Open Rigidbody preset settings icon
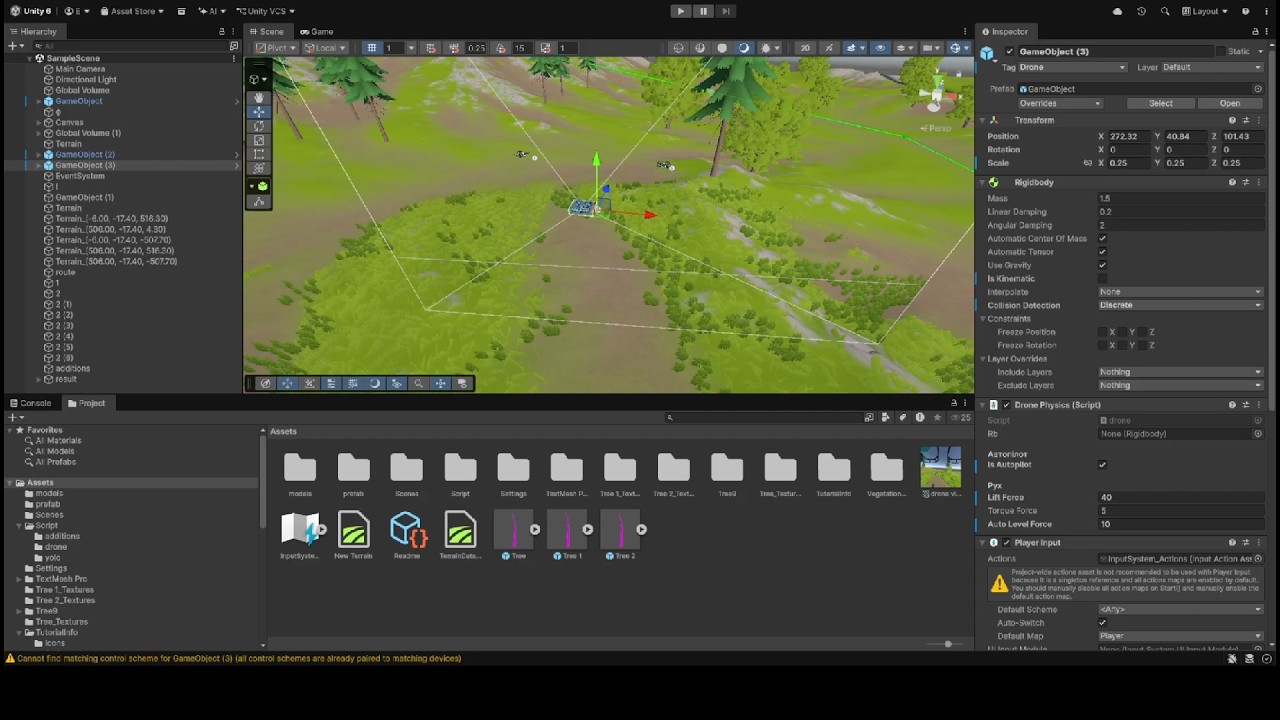Viewport: 1280px width, 720px height. tap(1245, 182)
